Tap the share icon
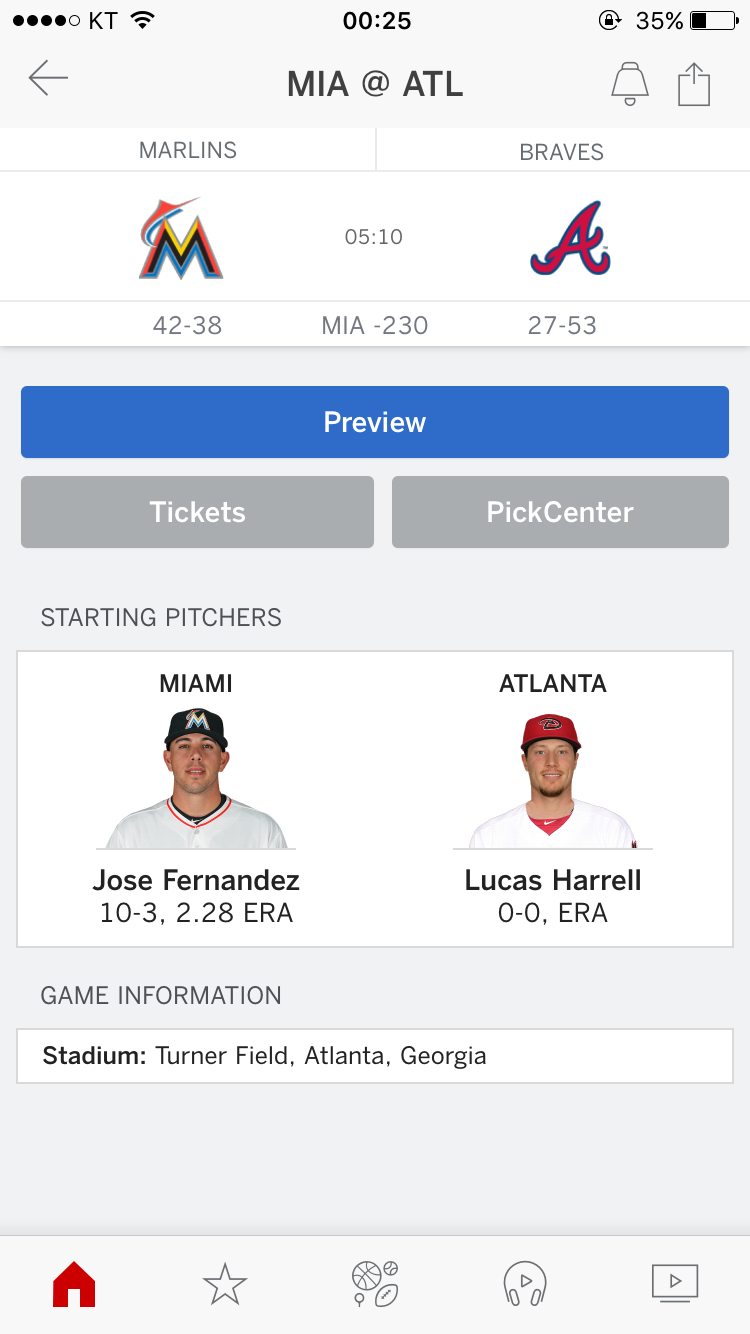 coord(694,84)
